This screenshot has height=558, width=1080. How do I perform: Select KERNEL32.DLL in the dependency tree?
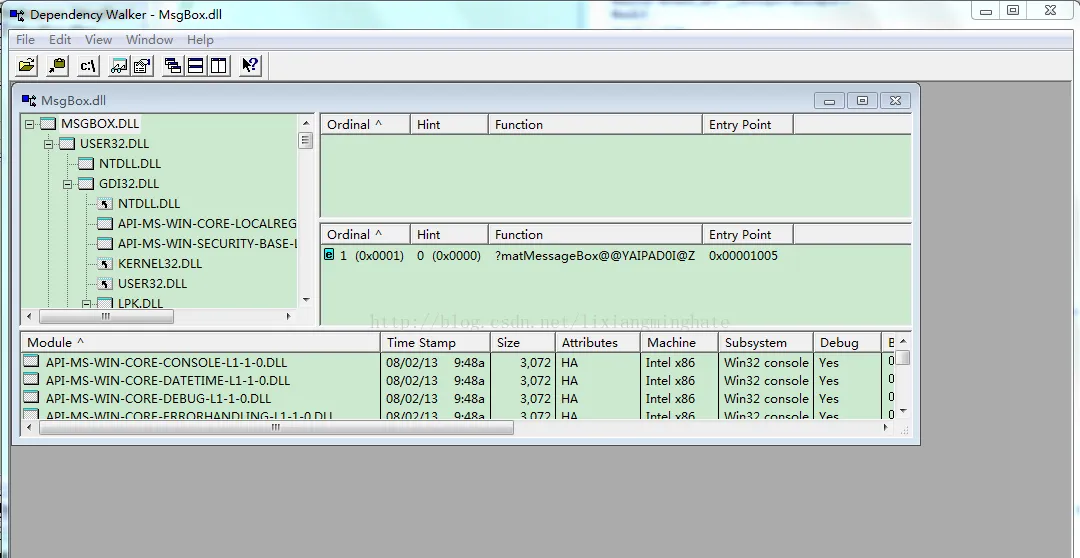(x=160, y=264)
